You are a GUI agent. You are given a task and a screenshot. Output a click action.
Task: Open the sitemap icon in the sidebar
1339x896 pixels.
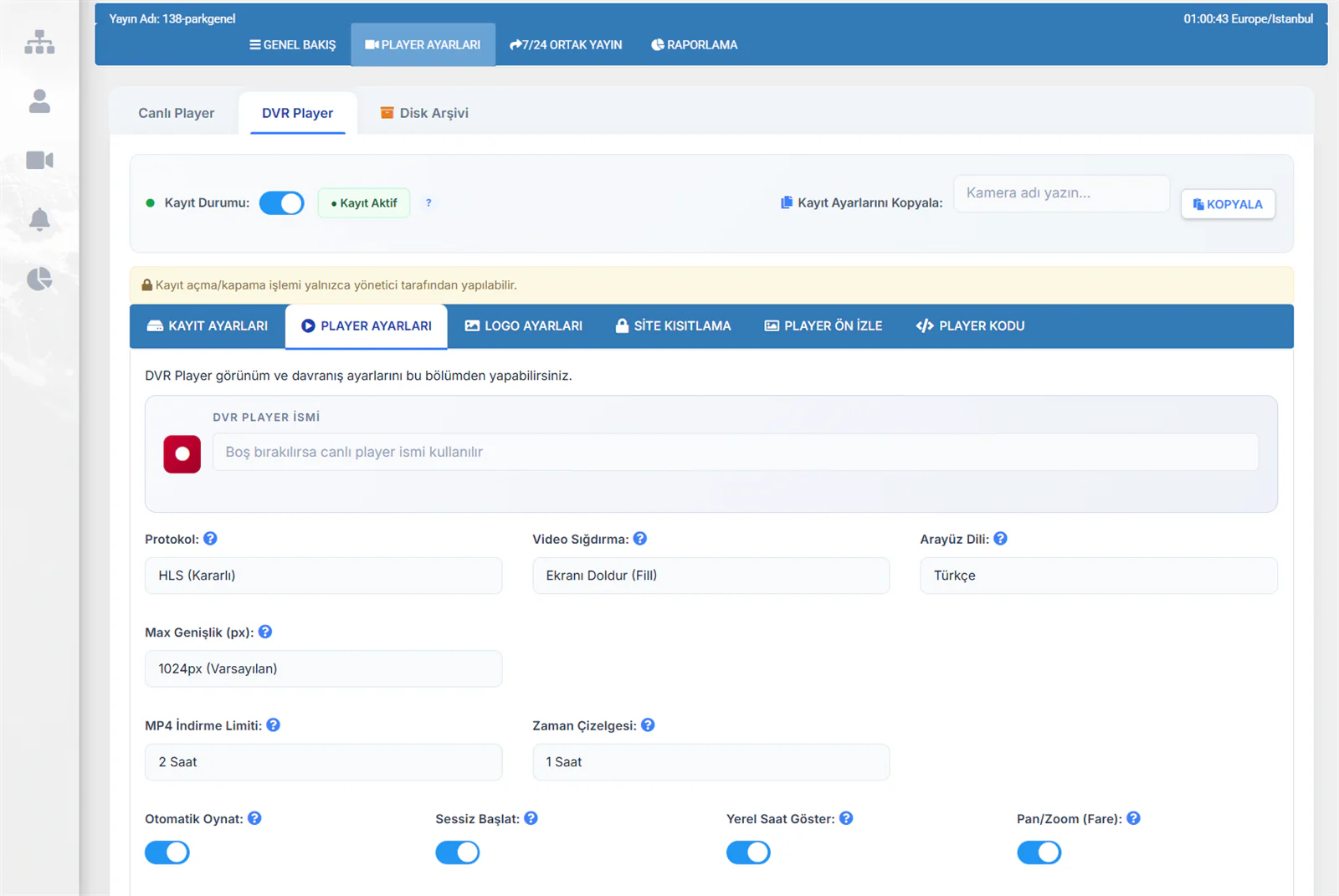click(x=39, y=42)
